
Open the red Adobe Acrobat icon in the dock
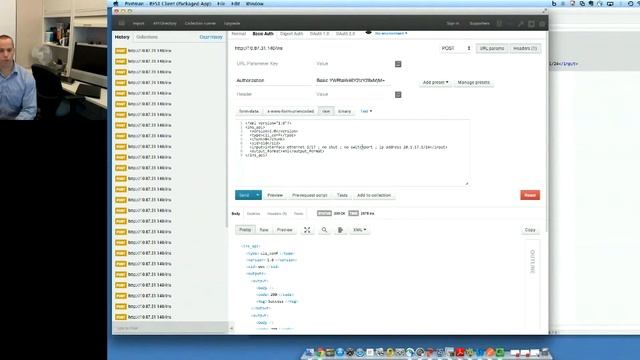(x=460, y=352)
